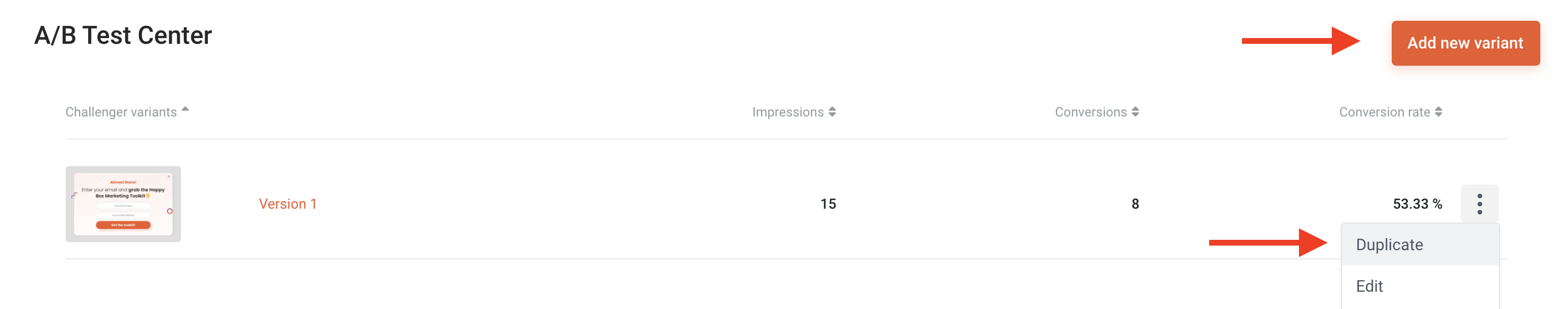The image size is (1568, 309).
Task: Click the Impressions sort arrows icon
Action: click(x=832, y=111)
